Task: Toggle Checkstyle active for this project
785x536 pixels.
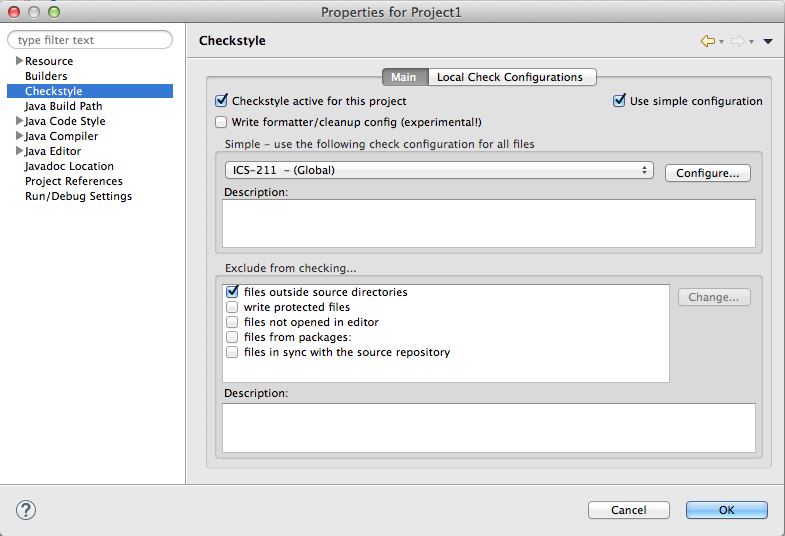Action: (222, 101)
